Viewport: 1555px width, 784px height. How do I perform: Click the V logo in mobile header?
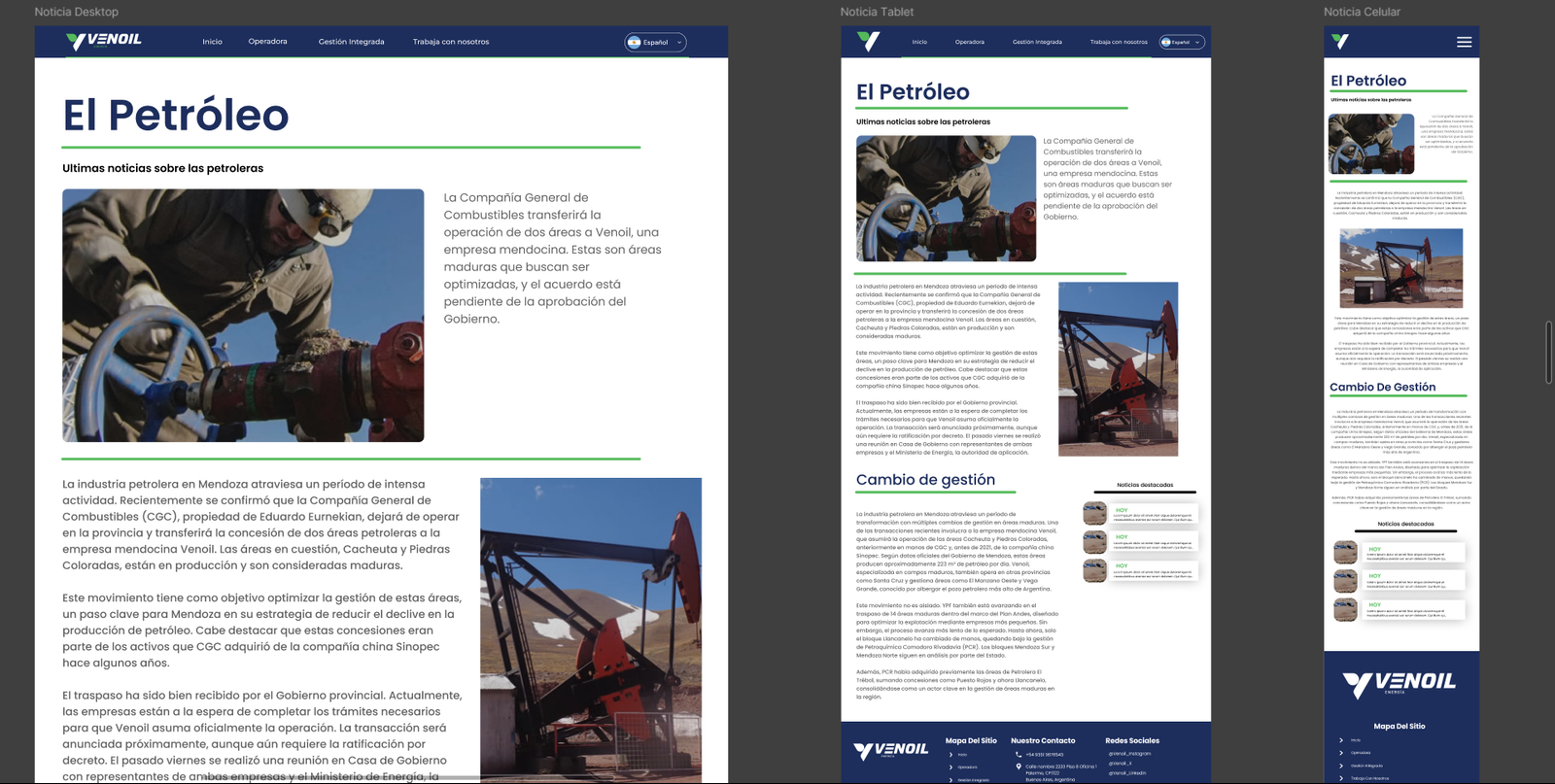[x=1340, y=42]
